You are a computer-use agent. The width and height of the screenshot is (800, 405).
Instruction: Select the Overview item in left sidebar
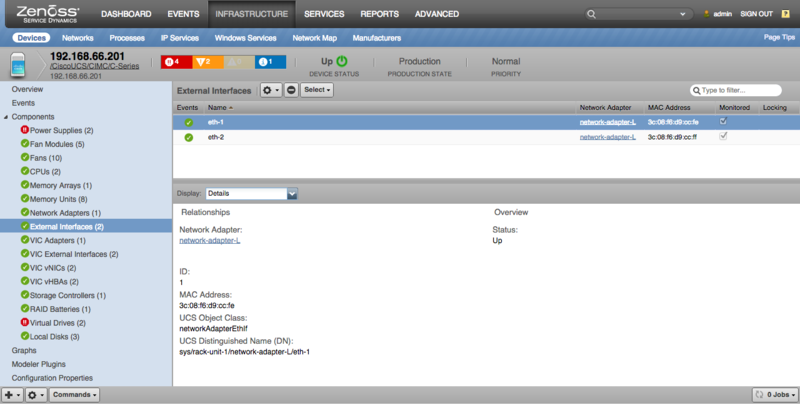coord(28,89)
